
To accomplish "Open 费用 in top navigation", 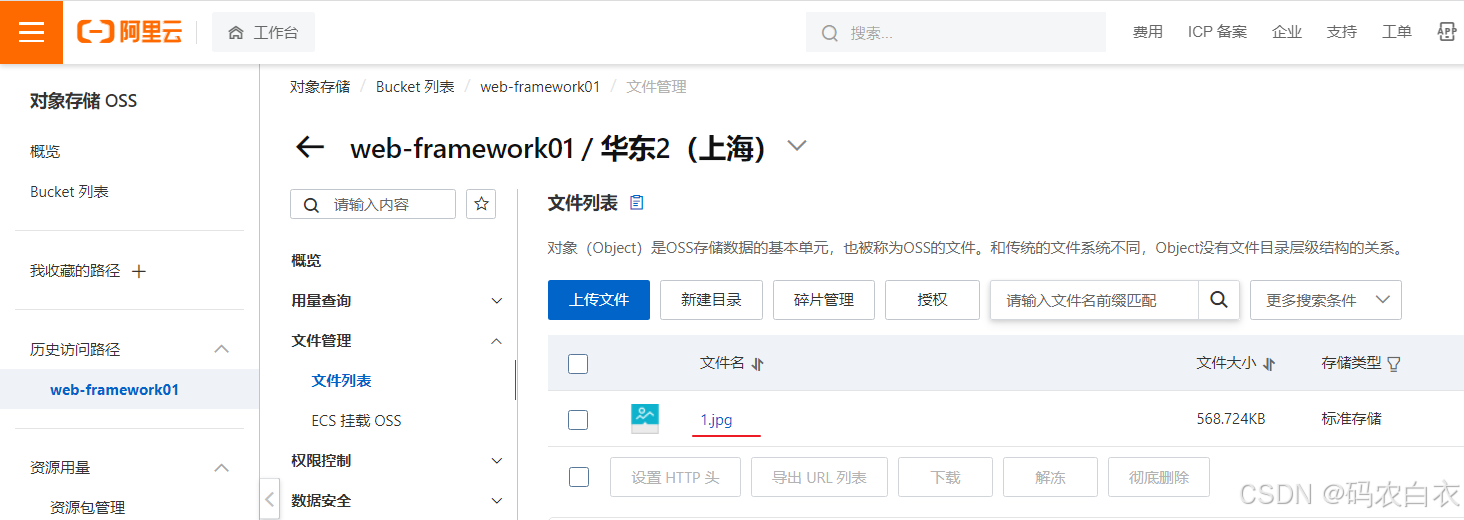I will pos(1147,32).
